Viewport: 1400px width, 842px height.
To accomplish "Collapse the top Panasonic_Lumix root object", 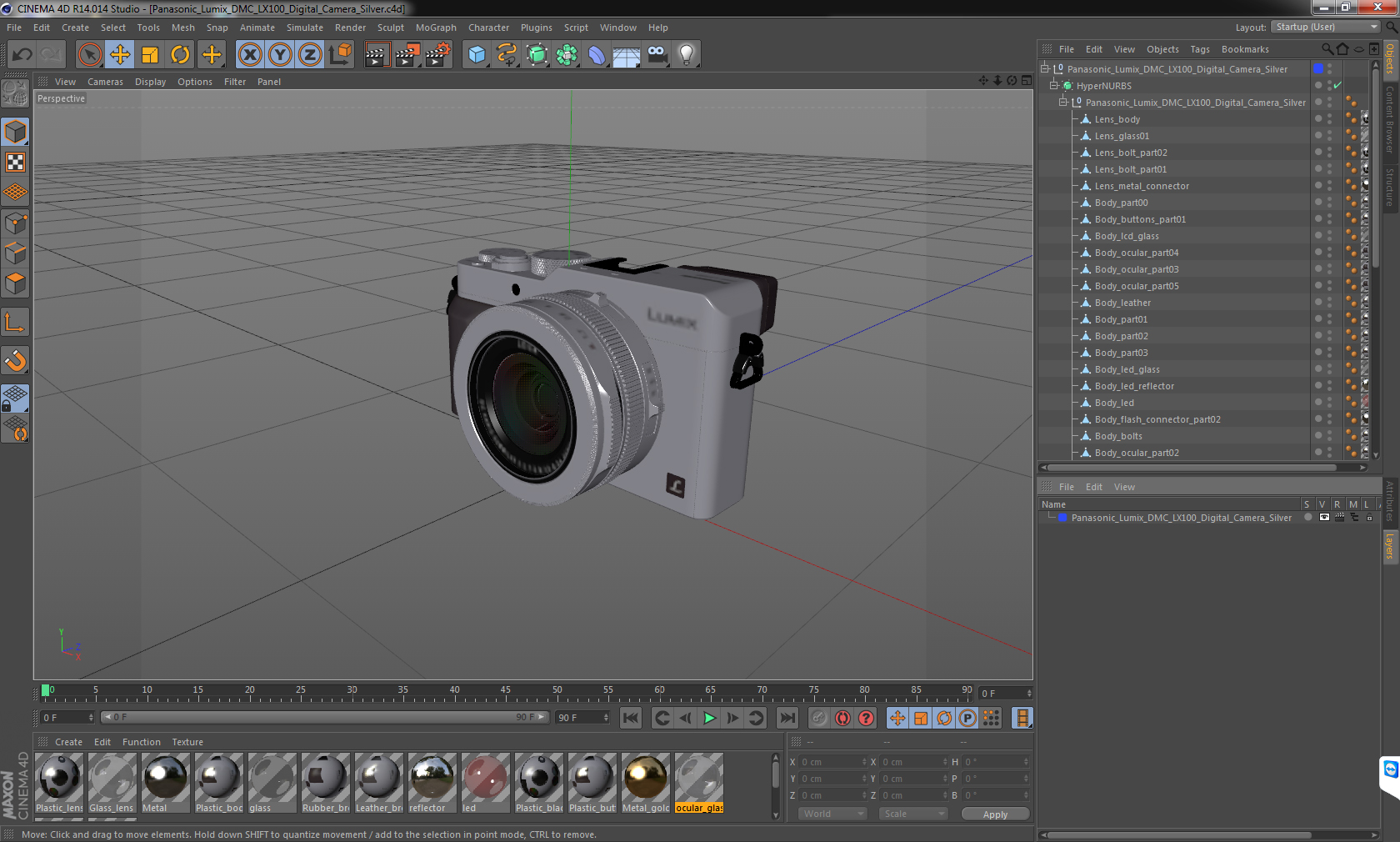I will click(1044, 69).
